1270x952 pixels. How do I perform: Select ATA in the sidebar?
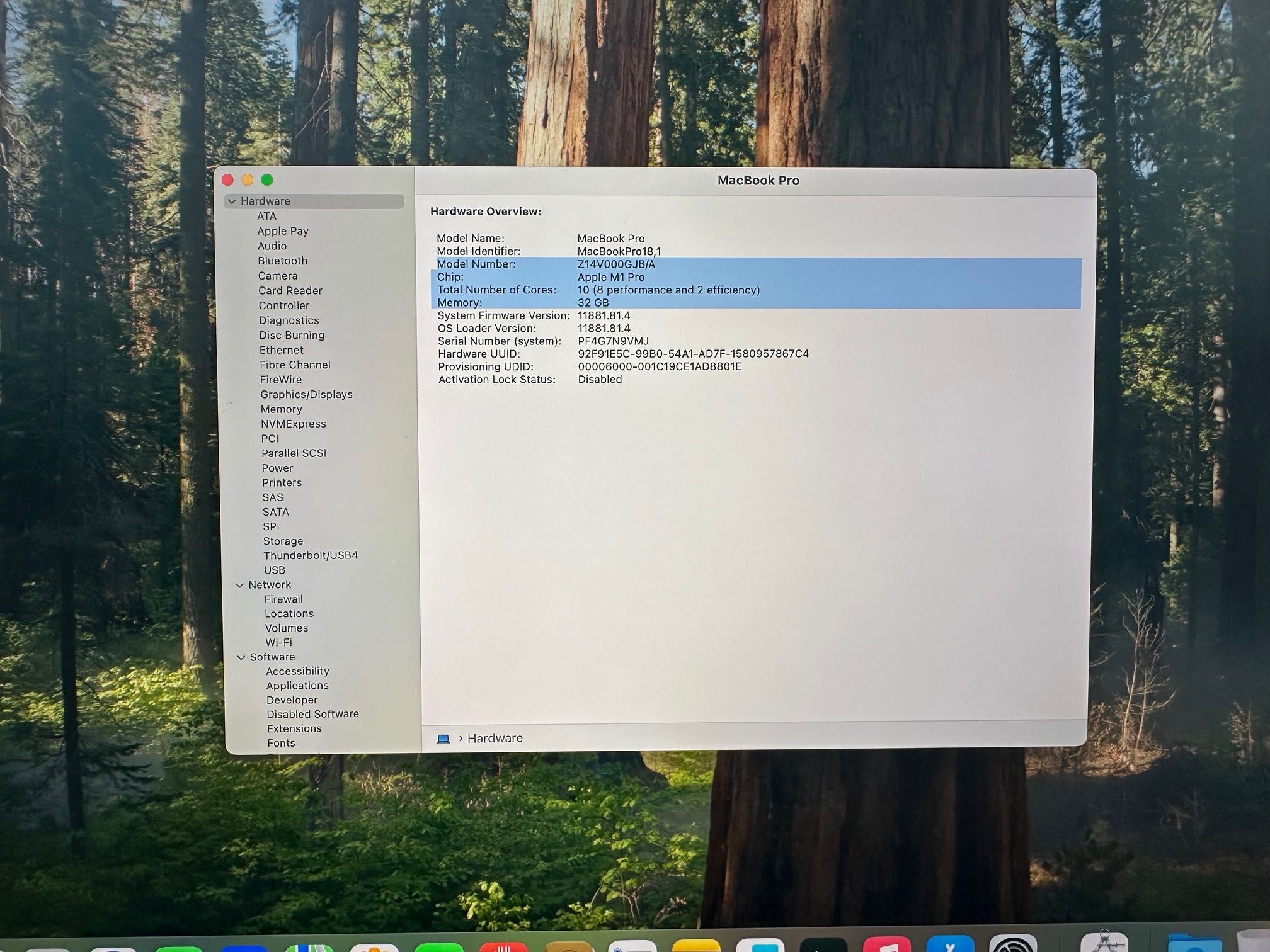pyautogui.click(x=267, y=216)
